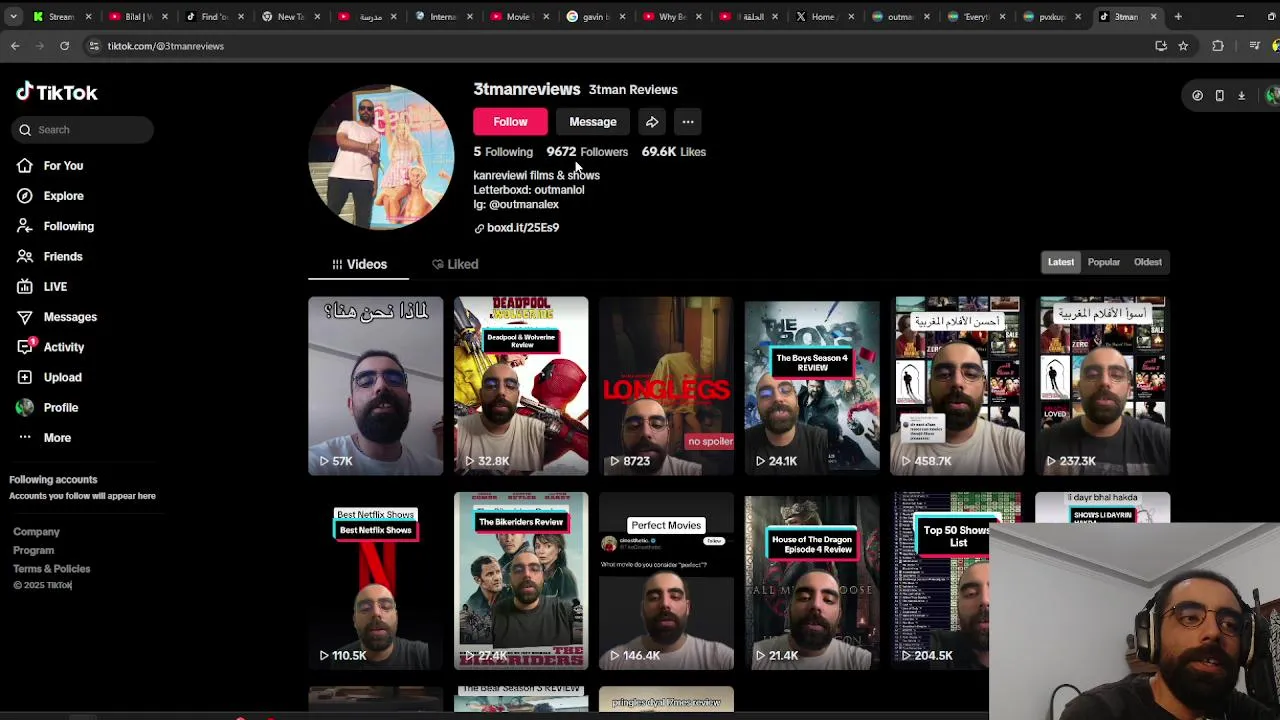
Task: Open the profile options ellipsis menu
Action: (x=688, y=122)
